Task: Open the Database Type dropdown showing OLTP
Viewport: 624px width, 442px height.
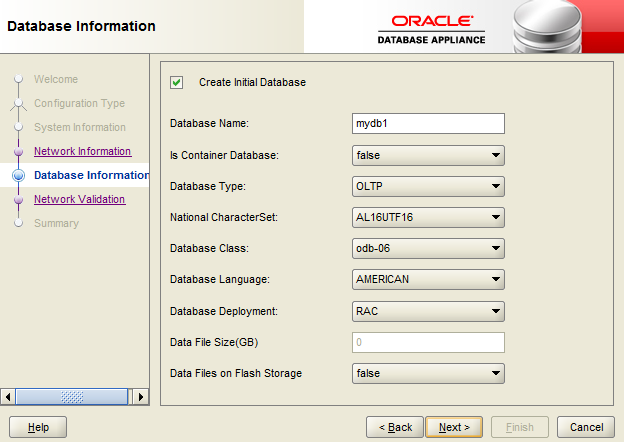Action: [x=428, y=186]
